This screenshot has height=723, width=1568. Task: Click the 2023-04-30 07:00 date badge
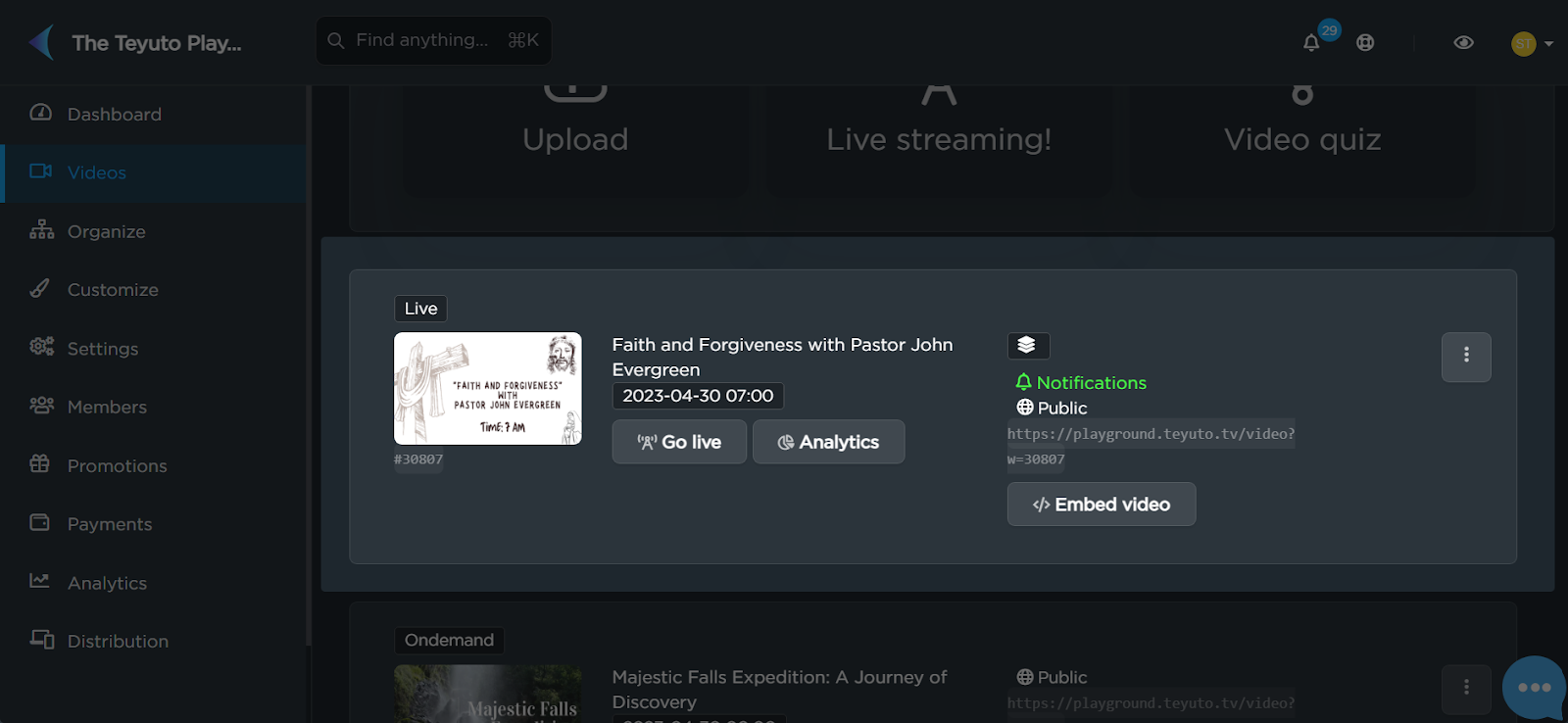point(698,396)
